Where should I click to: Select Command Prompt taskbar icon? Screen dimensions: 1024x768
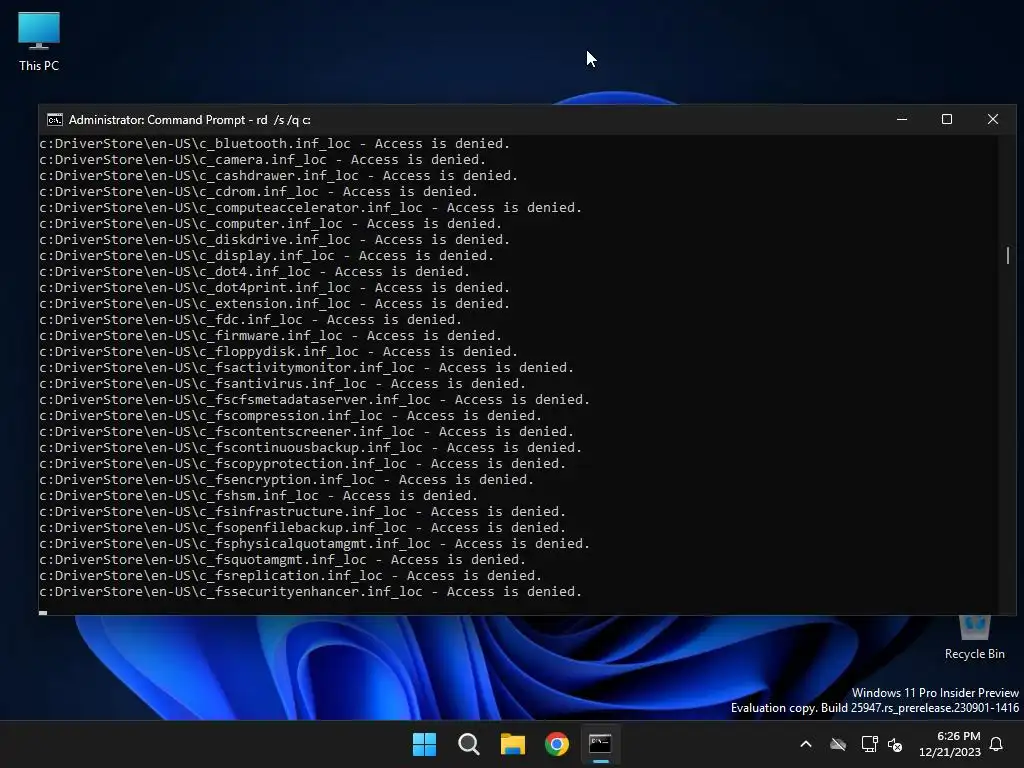600,744
